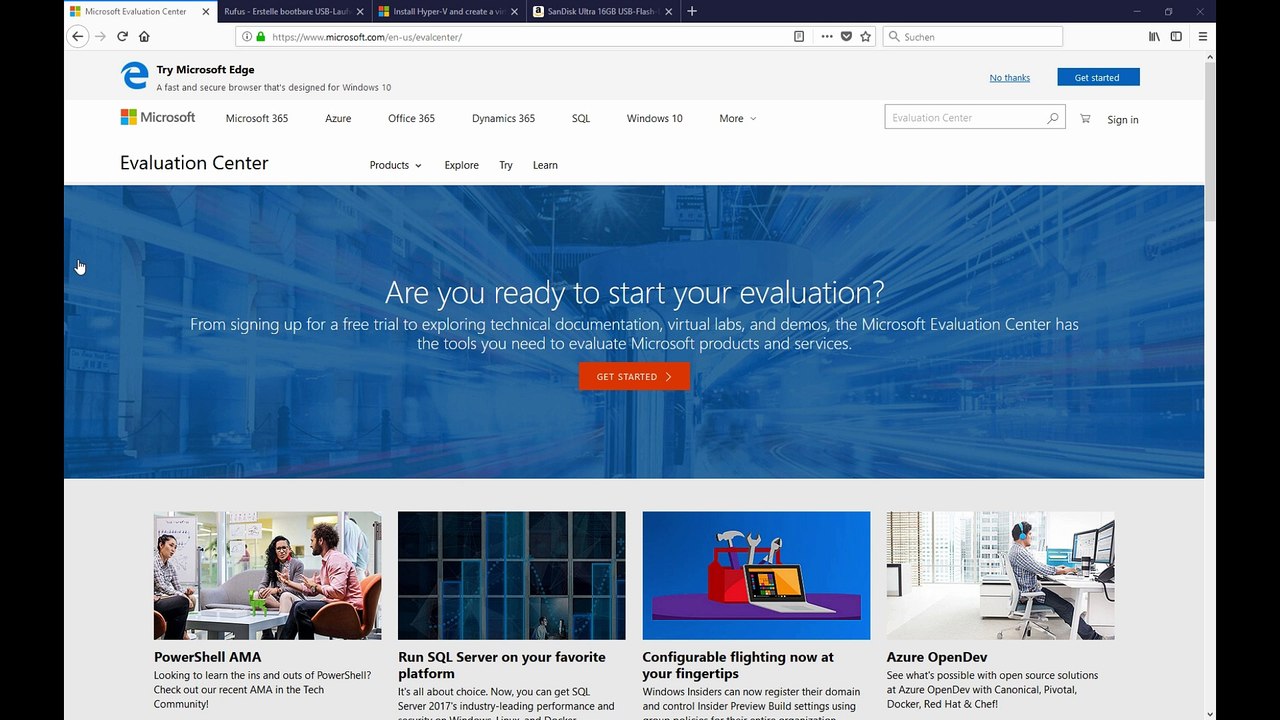Switch to the SanDisk Ultra 16GB tab
The image size is (1280, 720).
click(602, 11)
